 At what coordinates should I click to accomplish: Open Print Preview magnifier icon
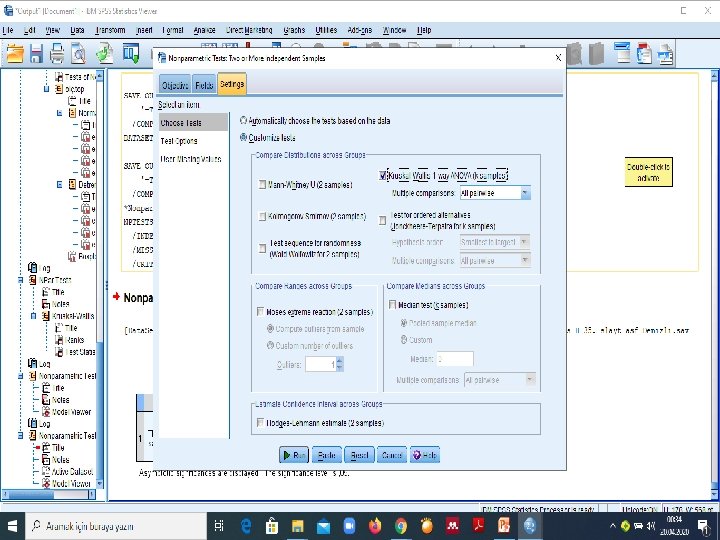[79, 53]
